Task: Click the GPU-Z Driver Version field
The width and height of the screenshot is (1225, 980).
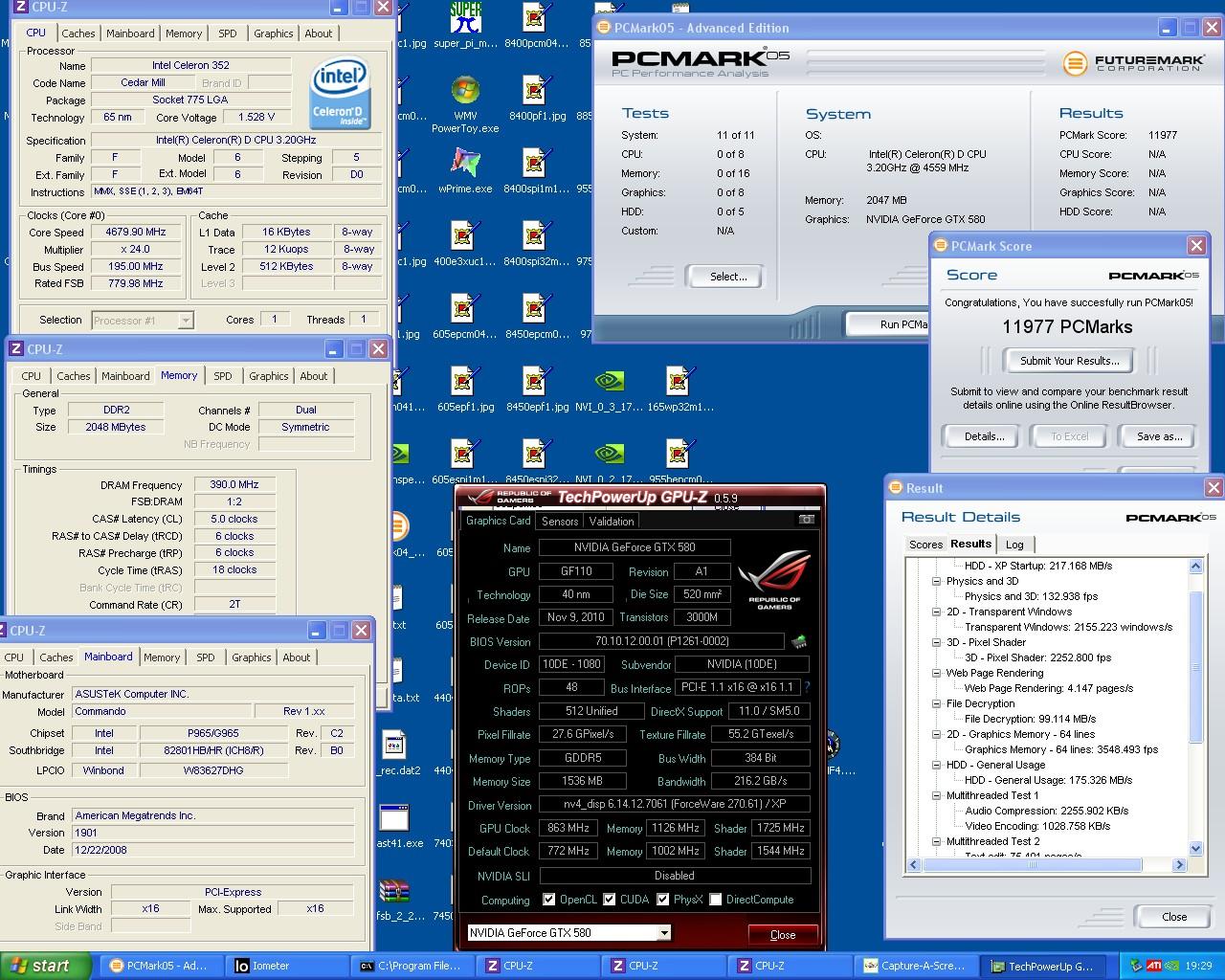Action: click(x=675, y=804)
